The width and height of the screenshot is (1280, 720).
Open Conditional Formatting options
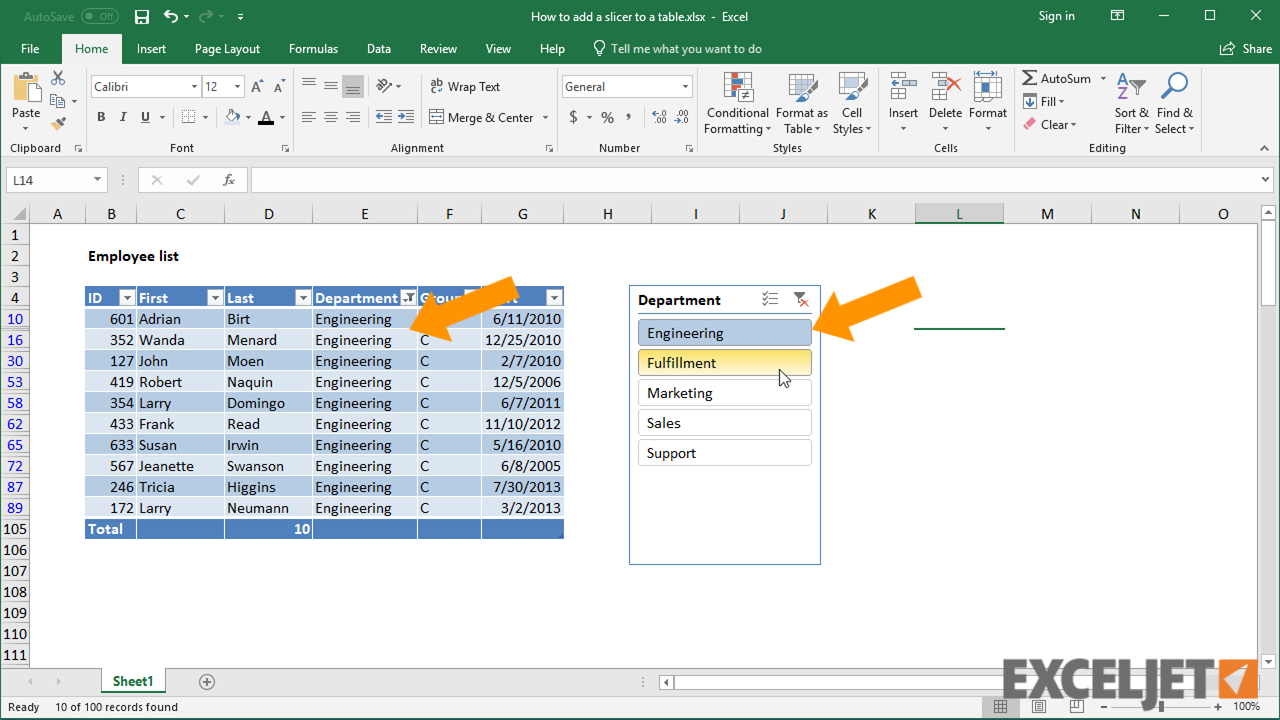click(x=737, y=104)
